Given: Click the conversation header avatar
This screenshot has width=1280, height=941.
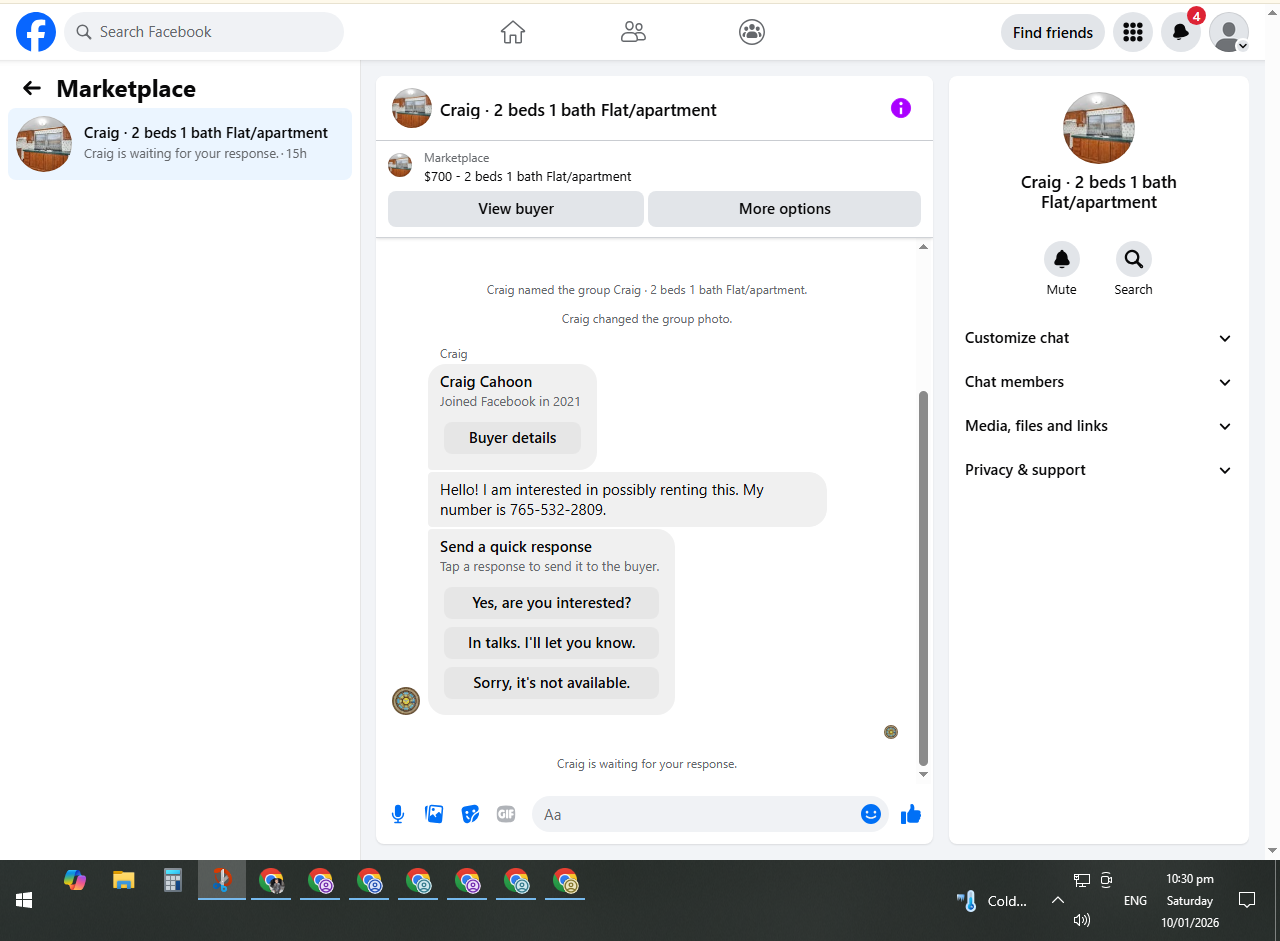Looking at the screenshot, I should (412, 108).
